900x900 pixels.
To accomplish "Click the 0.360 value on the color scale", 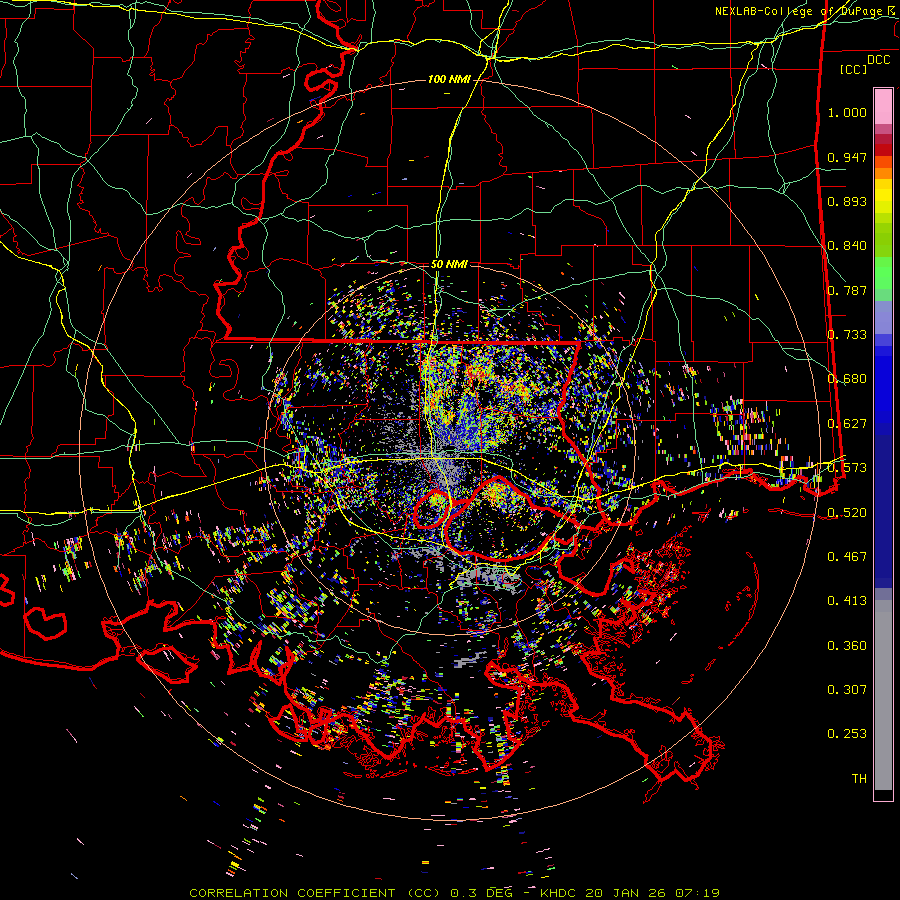I will [x=847, y=646].
